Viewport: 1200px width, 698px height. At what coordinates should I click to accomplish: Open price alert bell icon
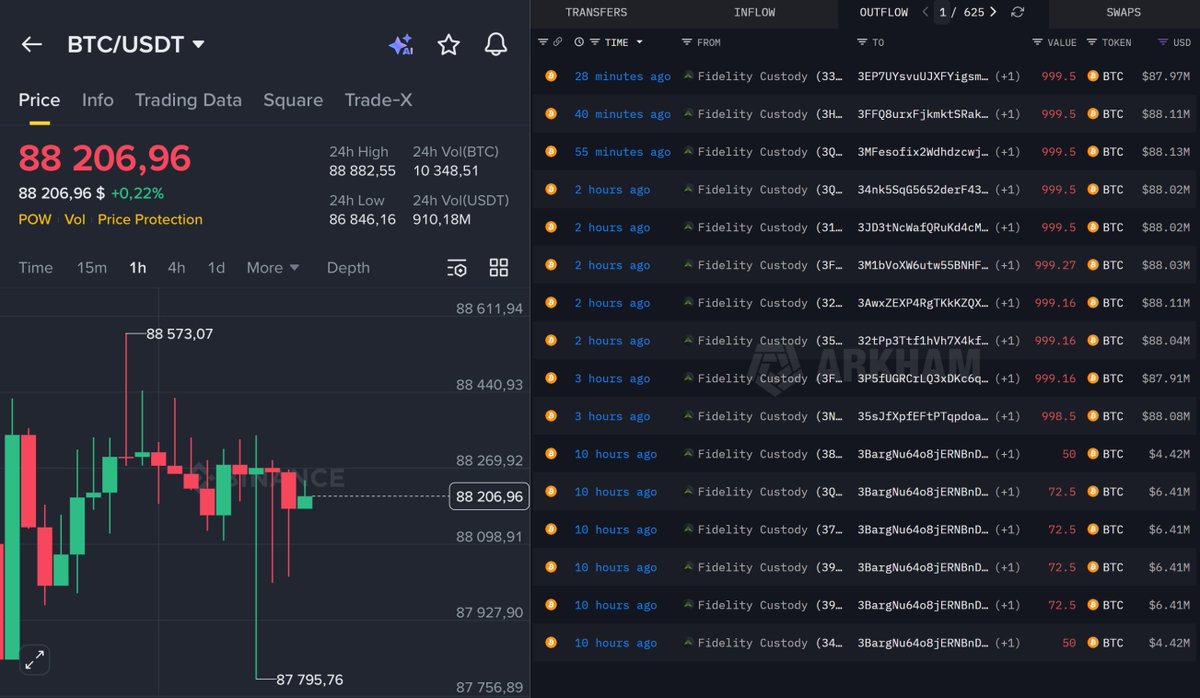pos(496,44)
